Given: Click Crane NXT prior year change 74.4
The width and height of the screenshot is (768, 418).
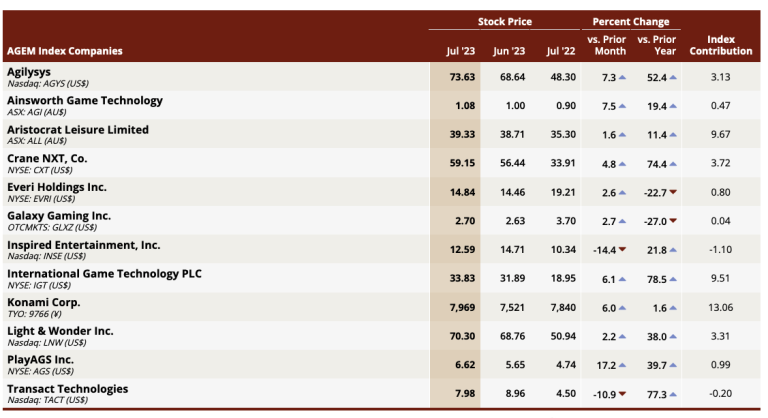Looking at the screenshot, I should pyautogui.click(x=656, y=164).
